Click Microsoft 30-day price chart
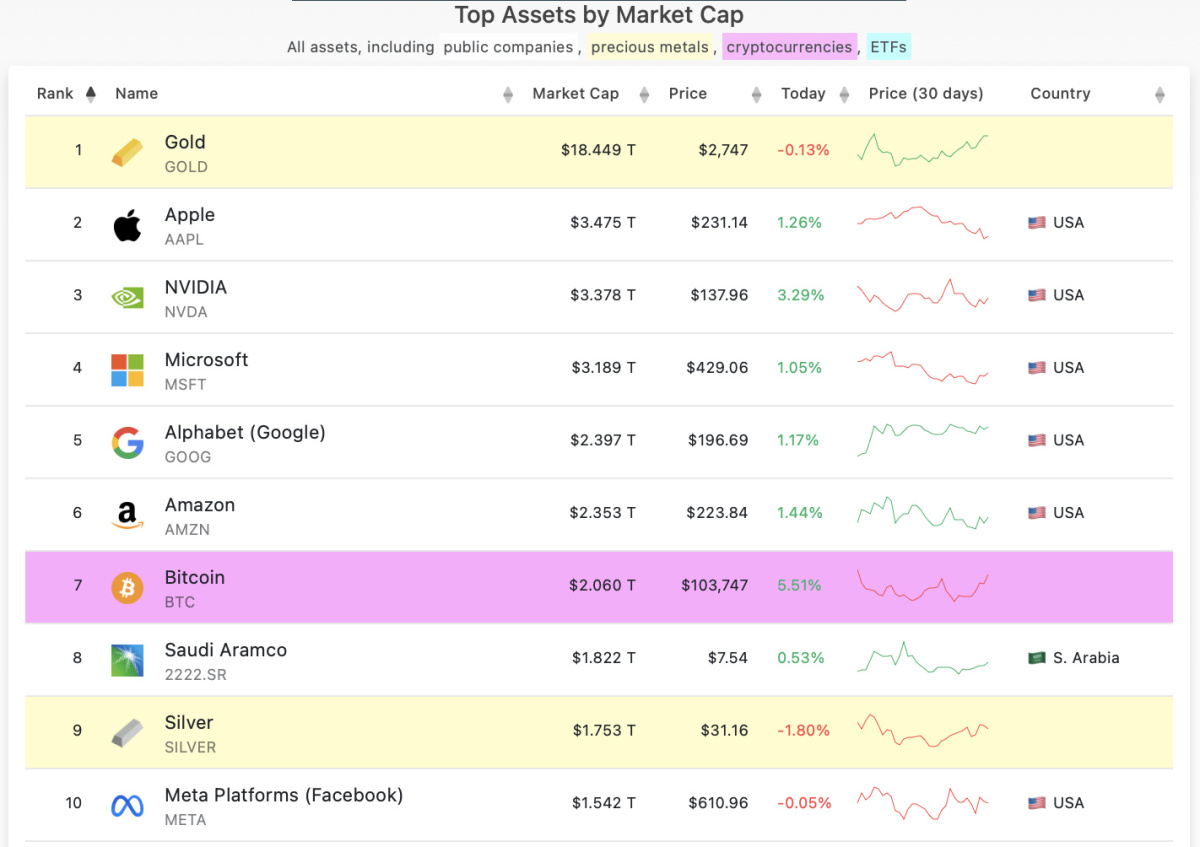The image size is (1200, 847). [x=923, y=367]
